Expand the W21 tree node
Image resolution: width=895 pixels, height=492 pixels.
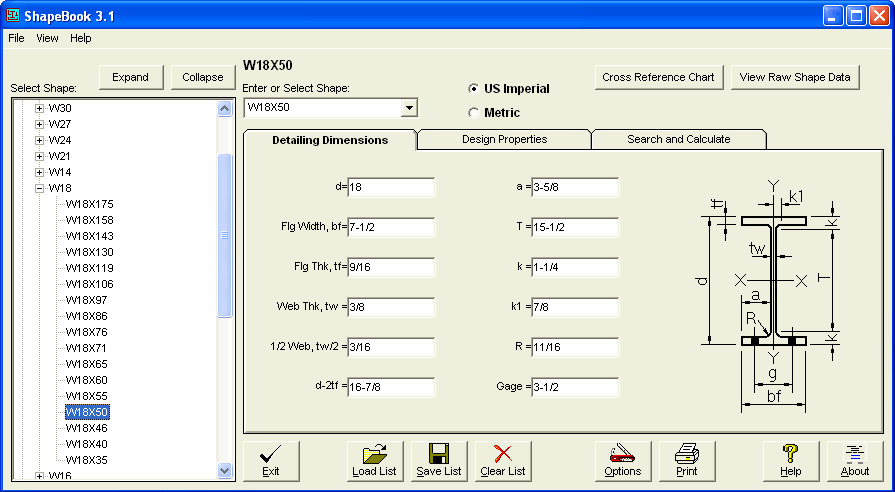[39, 156]
